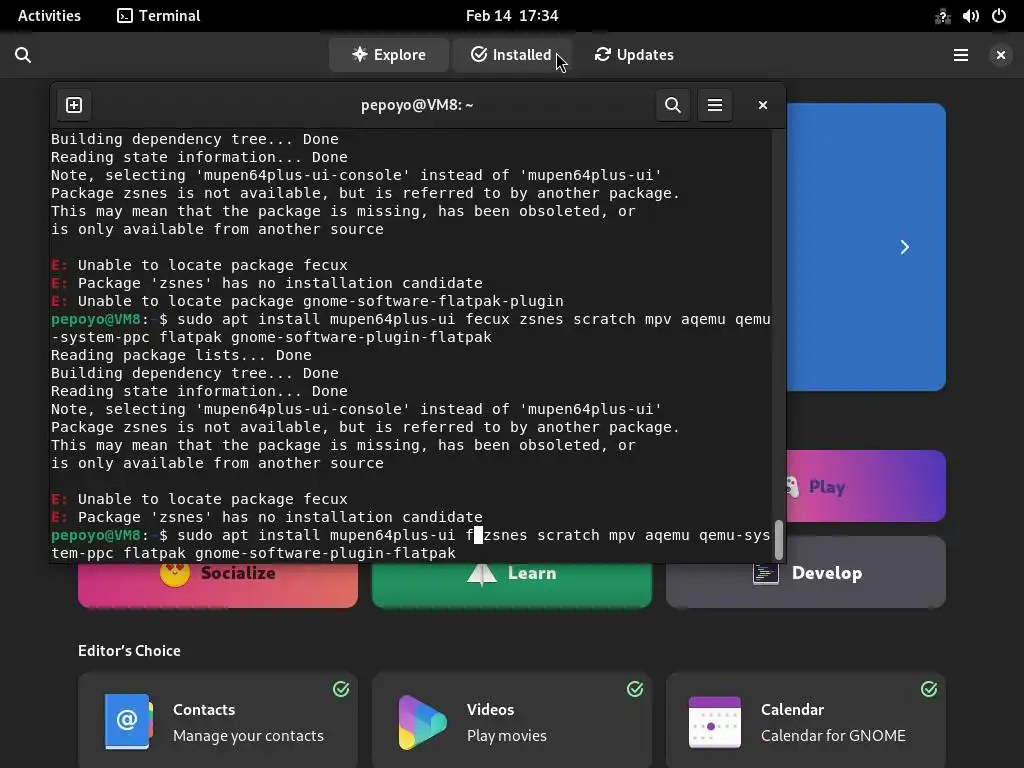
Task: Open GNOME Software hamburger menu
Action: point(961,55)
